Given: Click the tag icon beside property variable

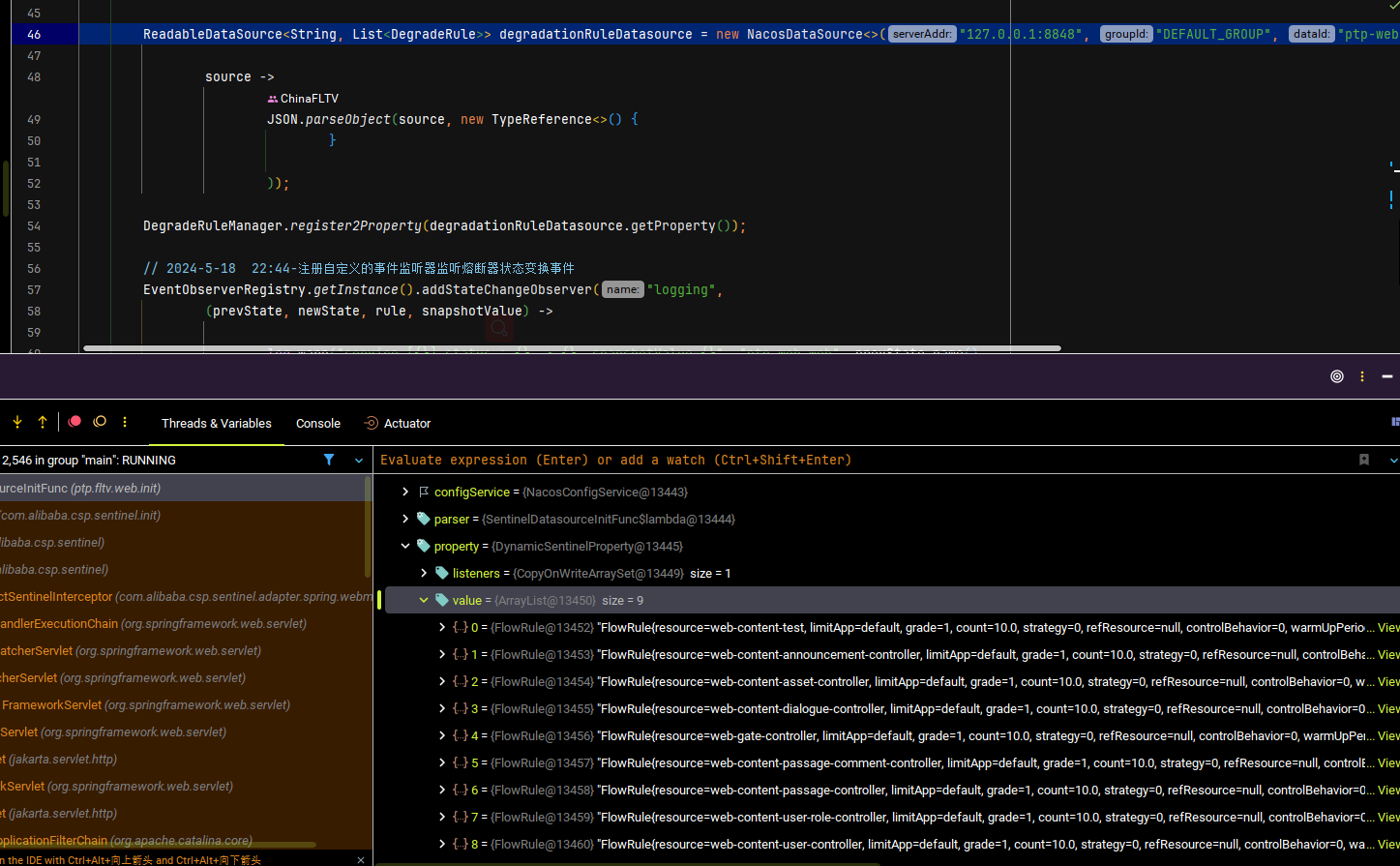Looking at the screenshot, I should [424, 547].
